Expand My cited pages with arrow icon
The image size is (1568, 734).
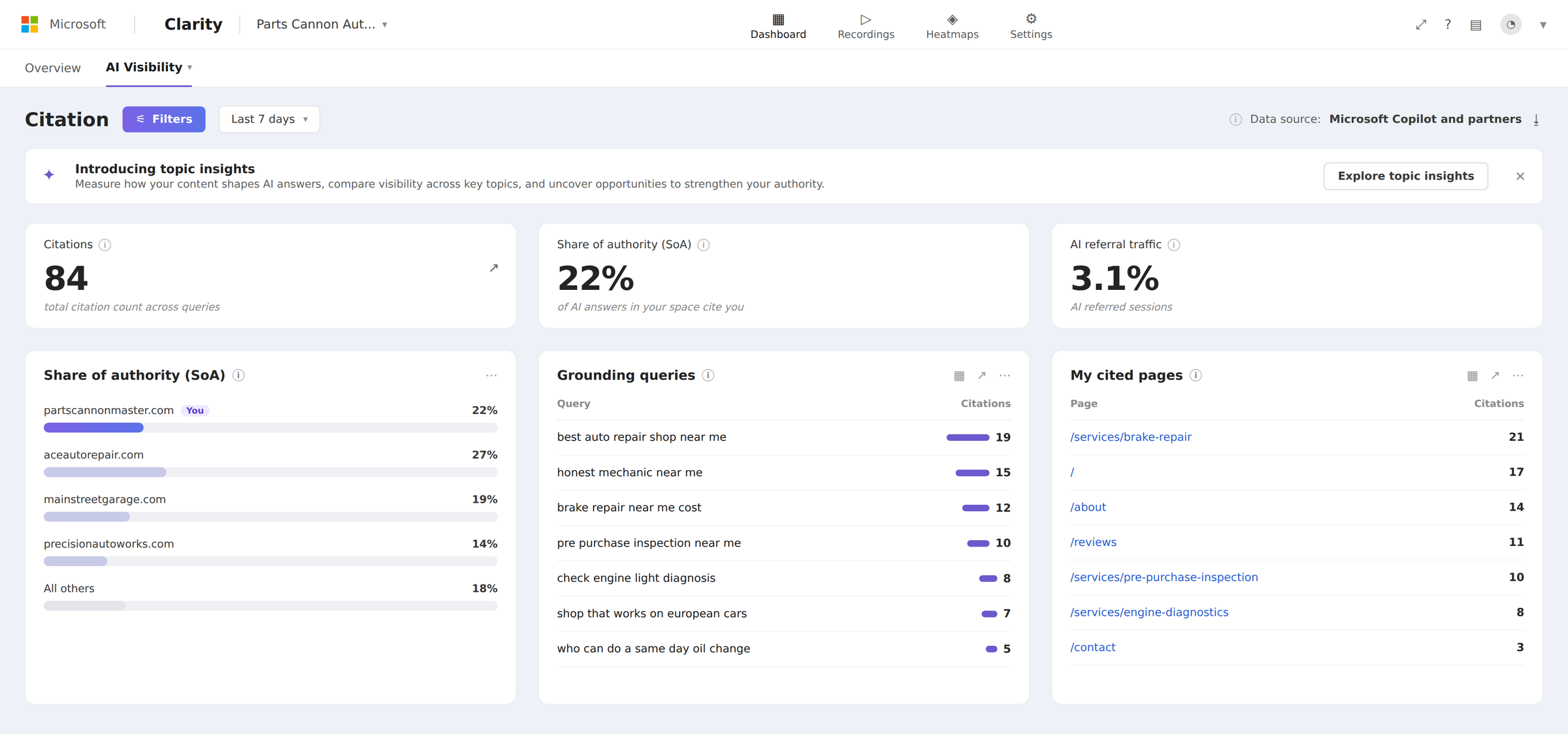tap(1495, 375)
